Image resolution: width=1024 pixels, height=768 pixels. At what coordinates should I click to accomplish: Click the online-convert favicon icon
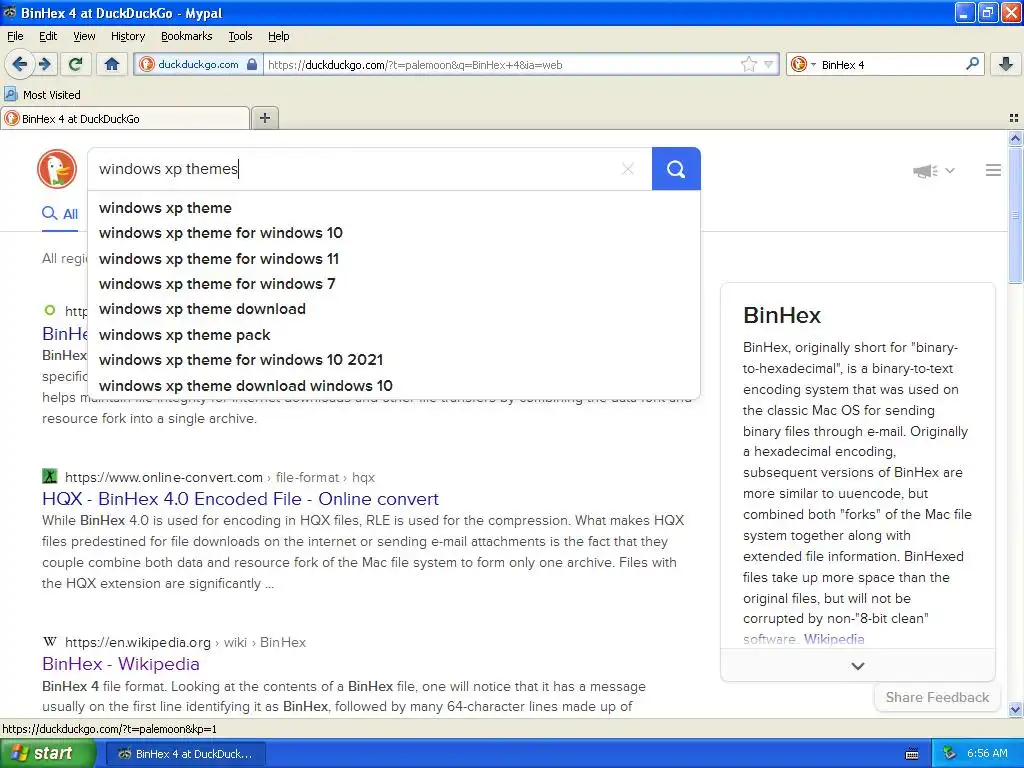coord(50,476)
